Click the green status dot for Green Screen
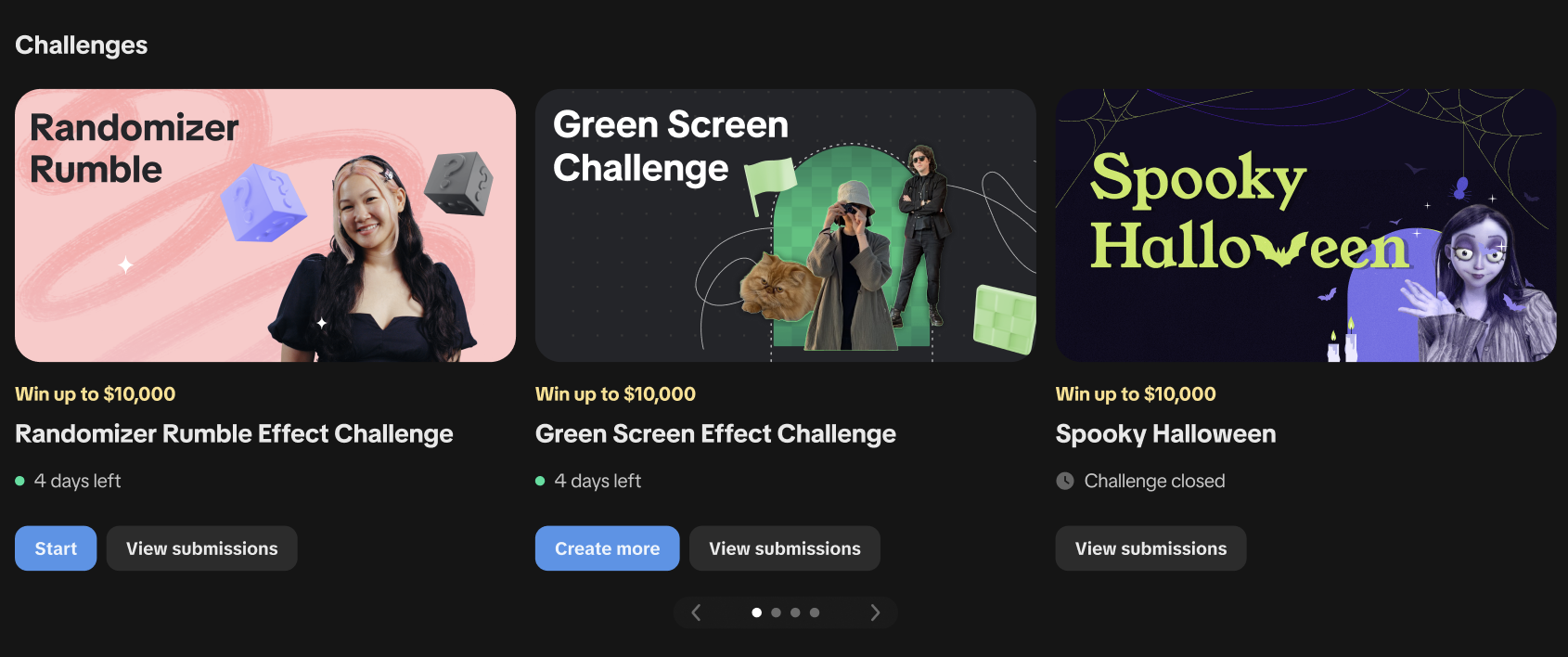The width and height of the screenshot is (1568, 657). (x=540, y=481)
